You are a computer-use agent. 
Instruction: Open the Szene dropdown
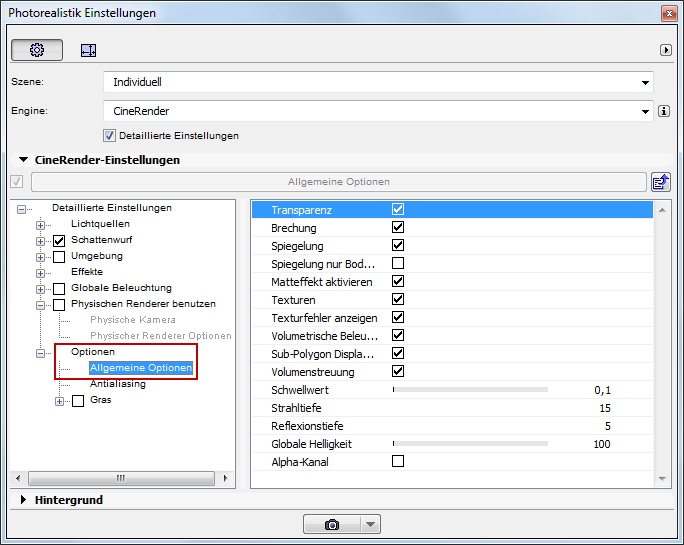pos(378,82)
